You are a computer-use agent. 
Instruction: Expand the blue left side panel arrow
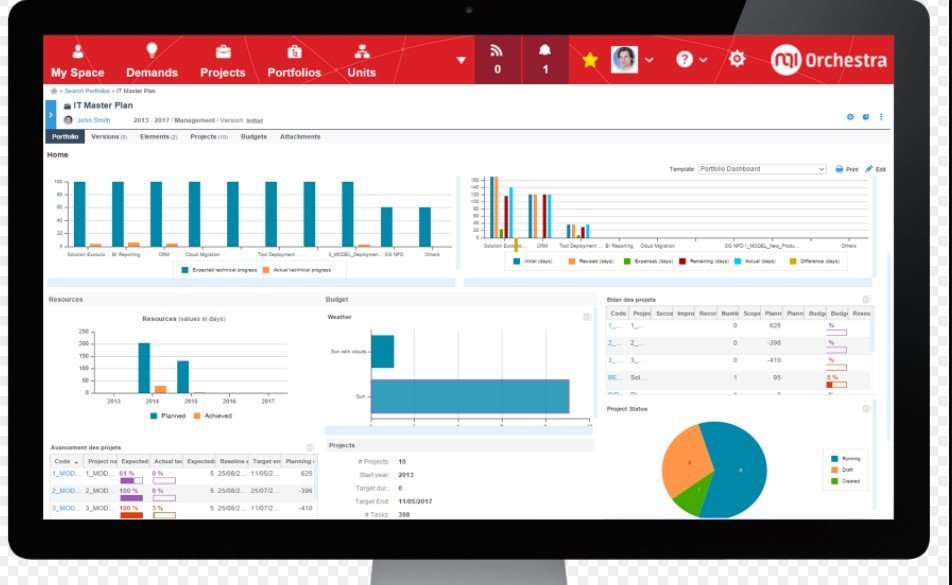(51, 115)
